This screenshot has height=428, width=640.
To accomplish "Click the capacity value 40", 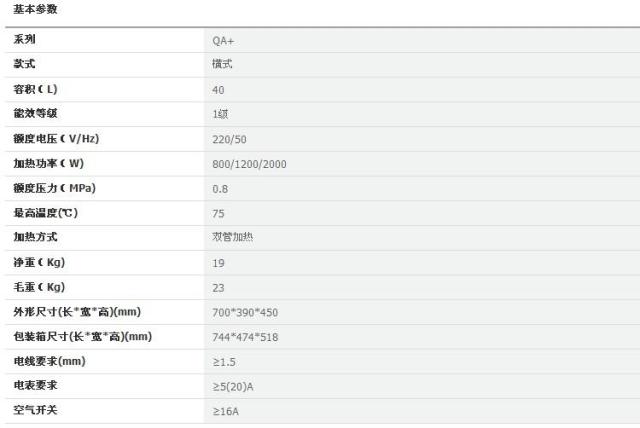I will coord(218,90).
